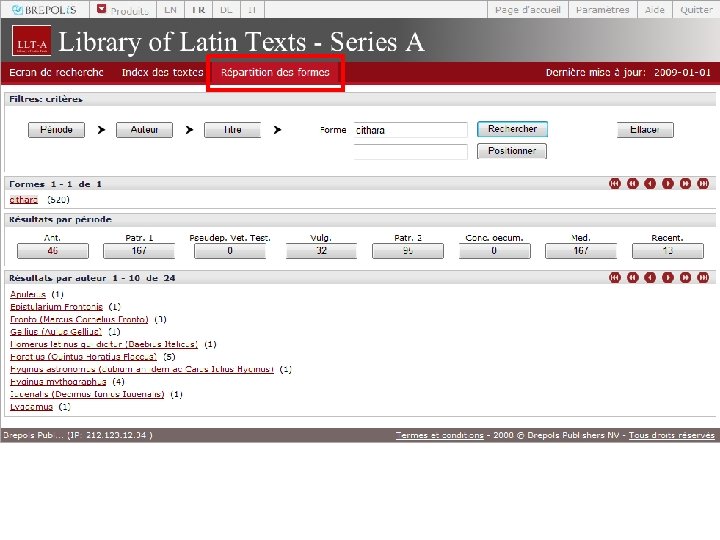Open the Fronto (Marcus Cornelius Fronto) link
Viewport: 720px width, 540px height.
point(79,320)
